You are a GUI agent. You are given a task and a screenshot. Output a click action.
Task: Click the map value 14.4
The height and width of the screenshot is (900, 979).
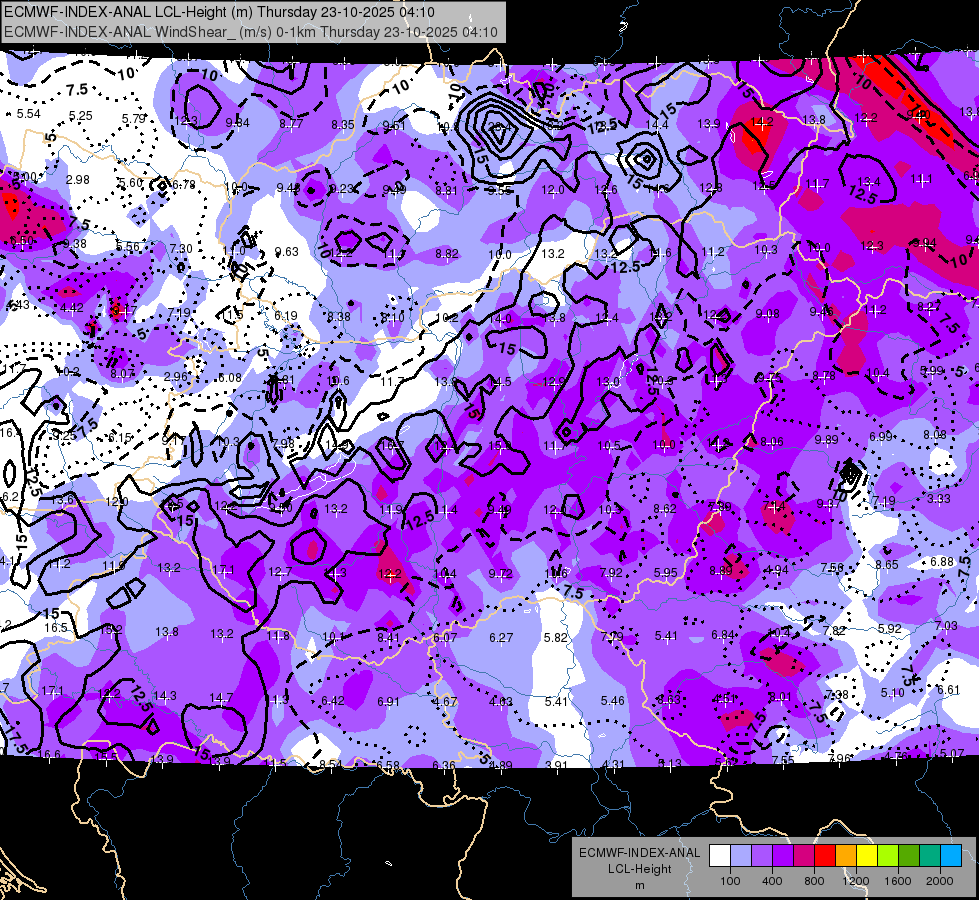point(657,125)
